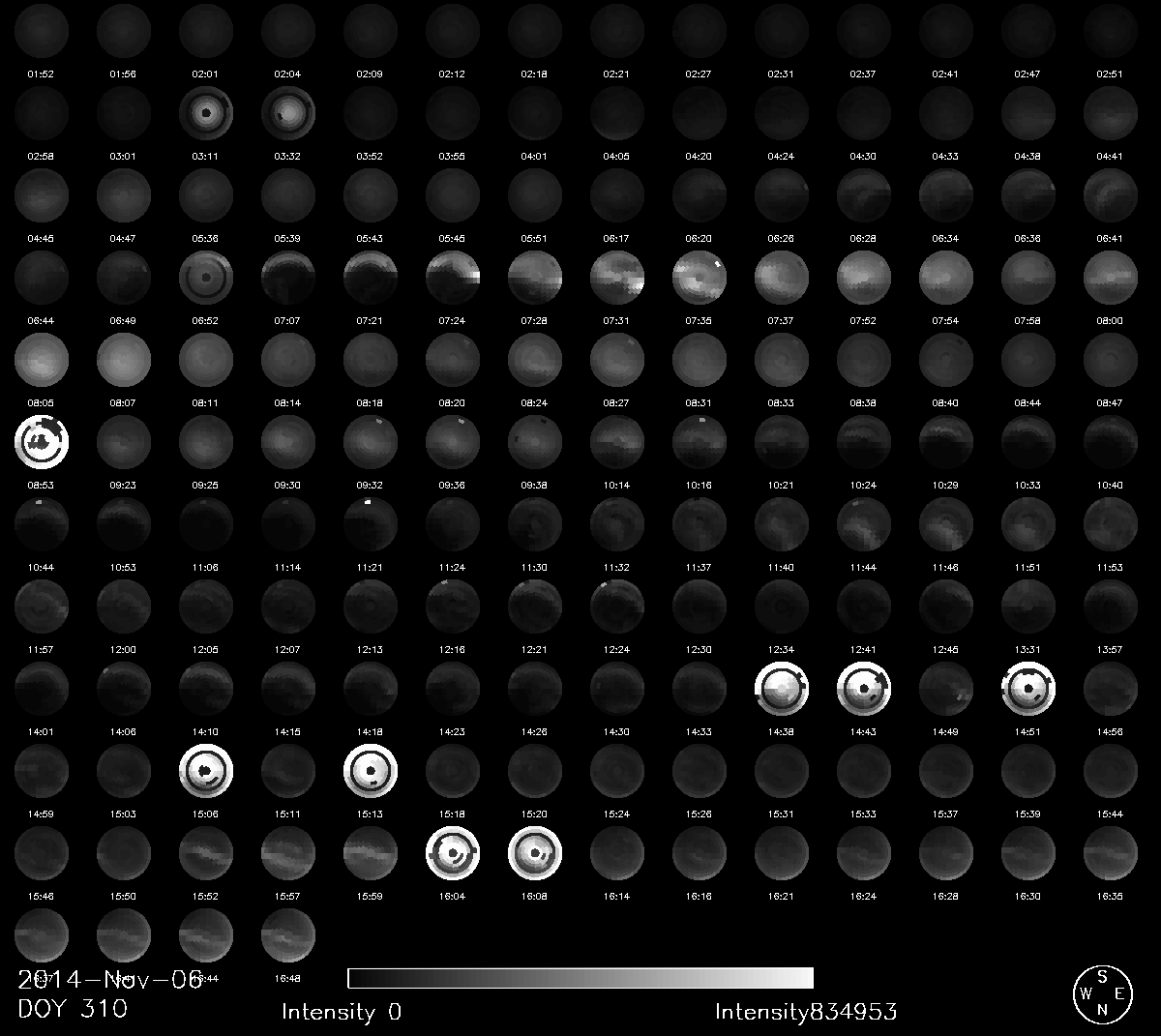The width and height of the screenshot is (1161, 1036).
Task: Open the 07:35 disk thumbnail
Action: (x=699, y=278)
